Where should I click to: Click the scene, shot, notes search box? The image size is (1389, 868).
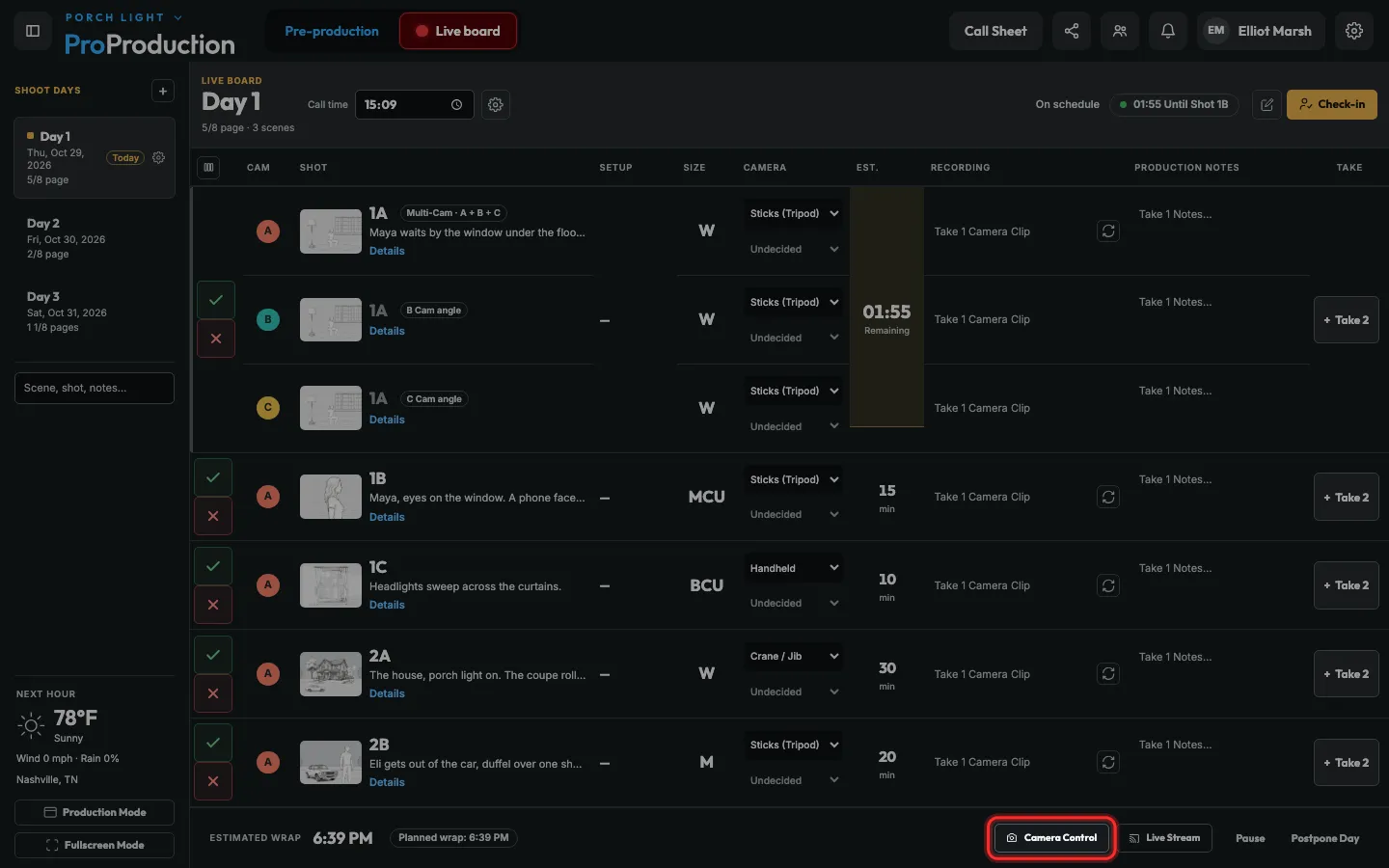tap(95, 388)
